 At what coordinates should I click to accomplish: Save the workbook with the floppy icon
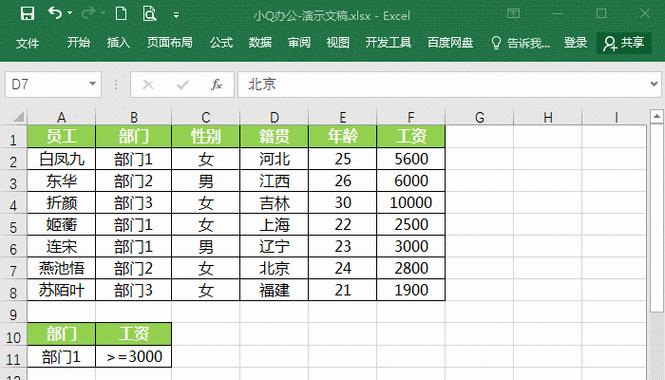click(x=28, y=14)
